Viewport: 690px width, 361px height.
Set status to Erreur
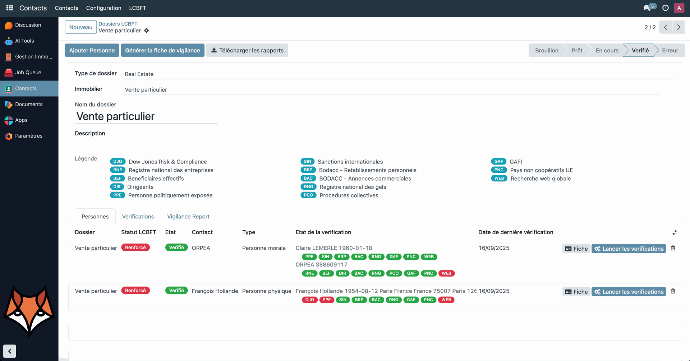[670, 51]
